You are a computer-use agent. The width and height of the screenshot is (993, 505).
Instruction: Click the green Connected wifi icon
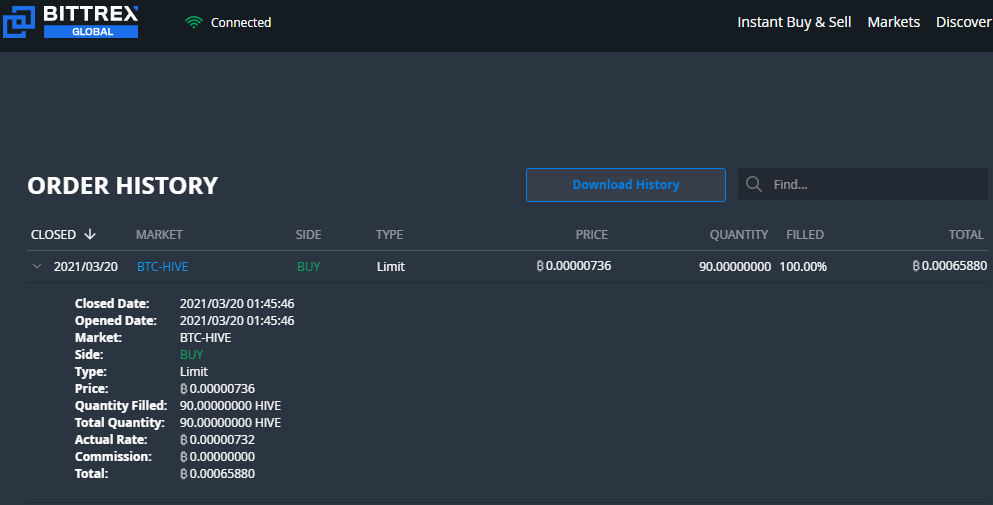click(194, 22)
